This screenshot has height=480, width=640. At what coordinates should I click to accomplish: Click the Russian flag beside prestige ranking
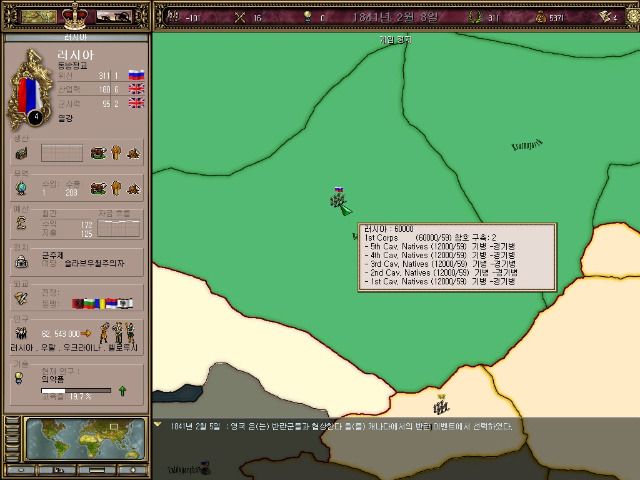coord(136,75)
